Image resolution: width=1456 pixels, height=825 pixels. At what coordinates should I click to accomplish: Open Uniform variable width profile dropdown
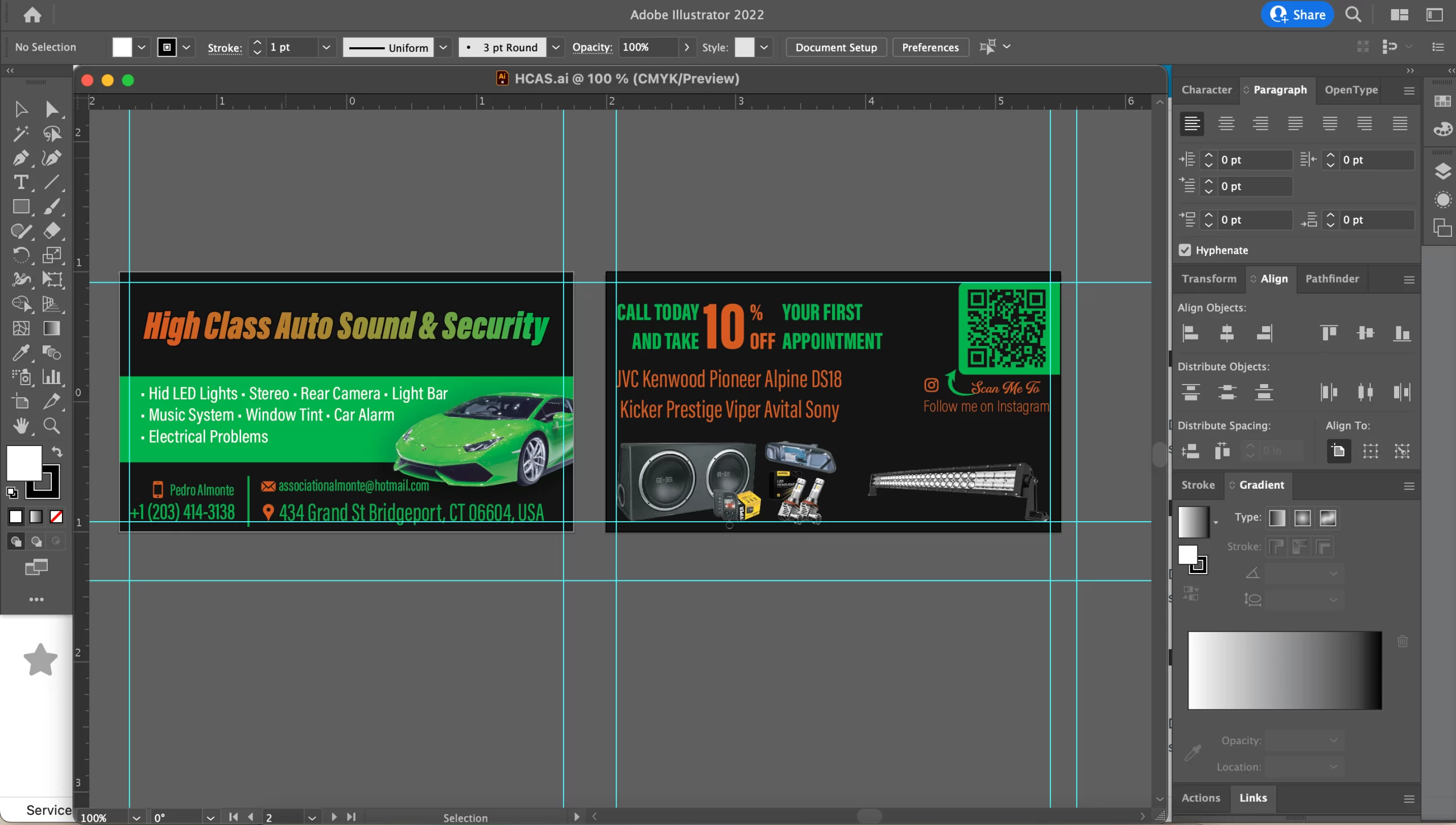tap(443, 47)
